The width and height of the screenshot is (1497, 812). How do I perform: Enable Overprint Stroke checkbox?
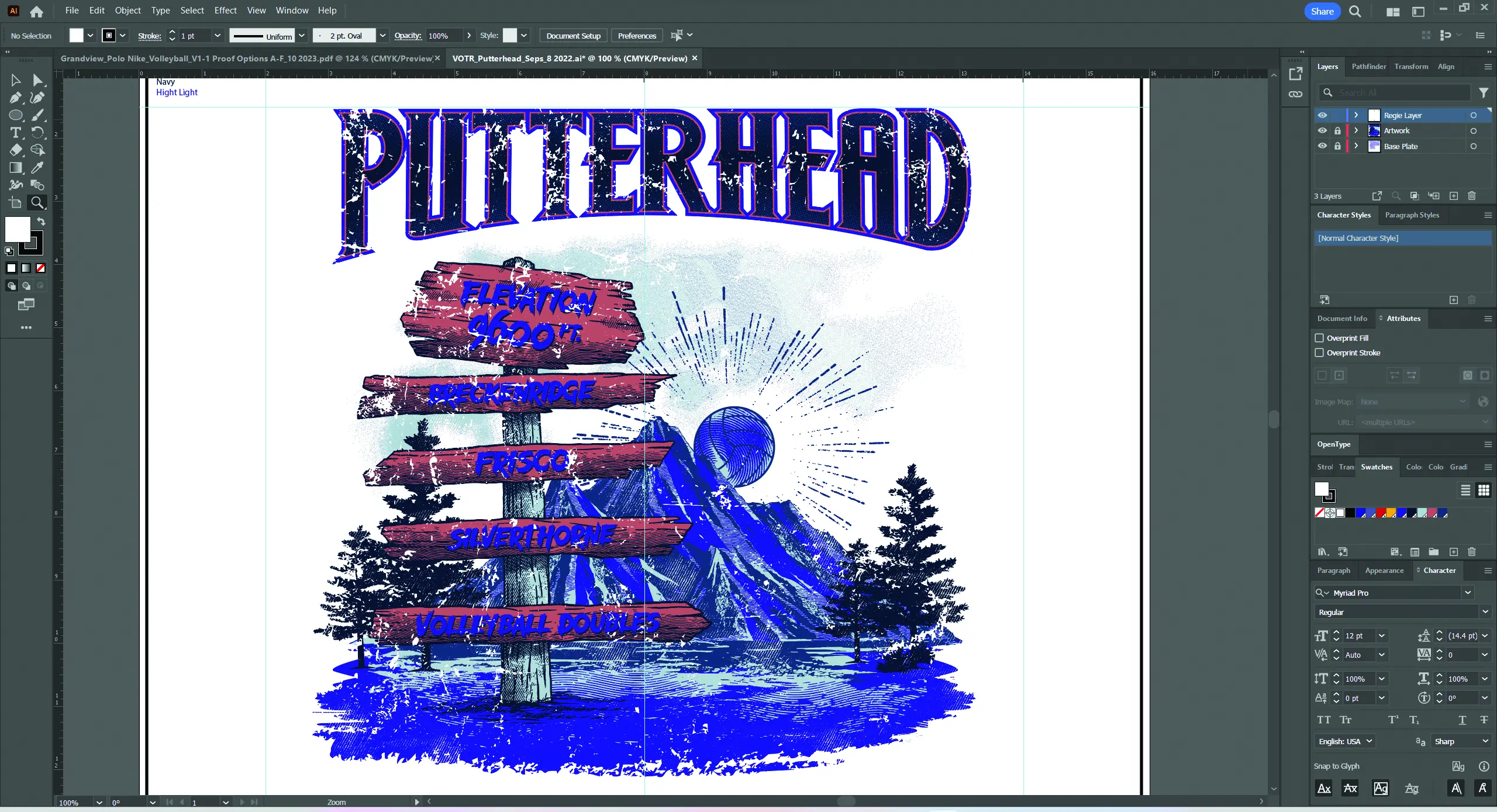tap(1319, 353)
